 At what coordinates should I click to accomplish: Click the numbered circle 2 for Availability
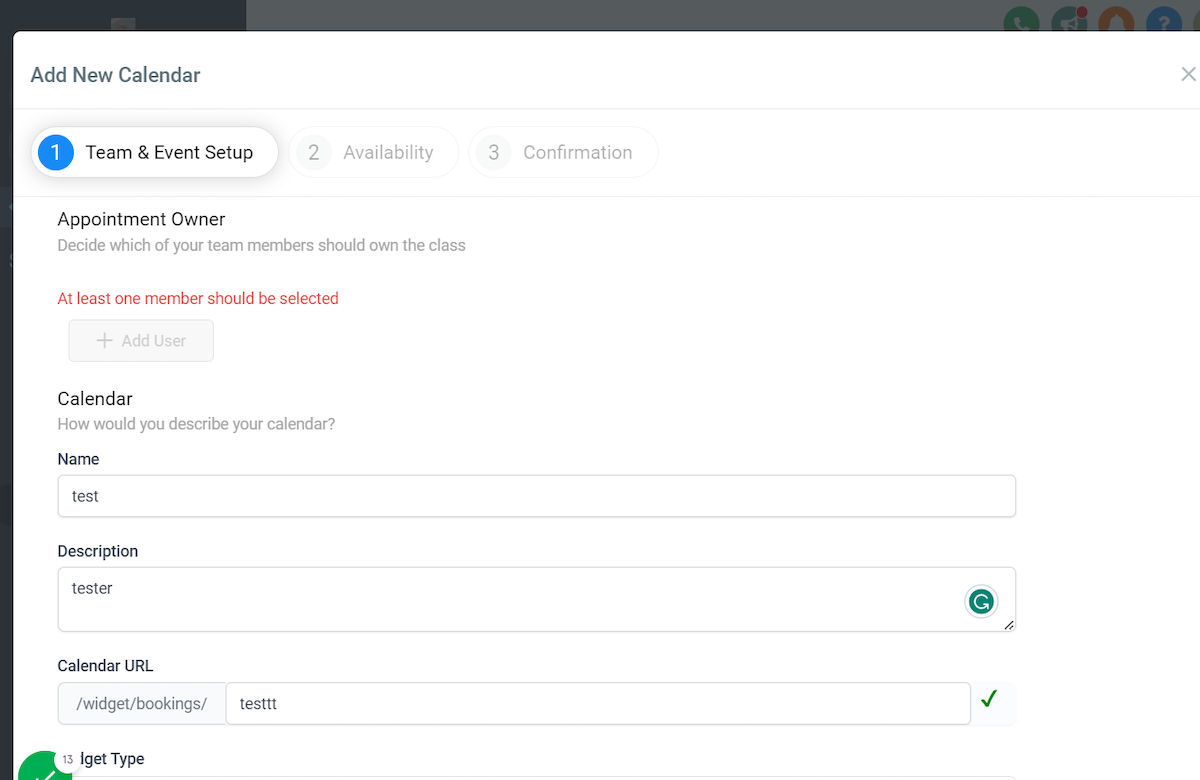tap(313, 152)
